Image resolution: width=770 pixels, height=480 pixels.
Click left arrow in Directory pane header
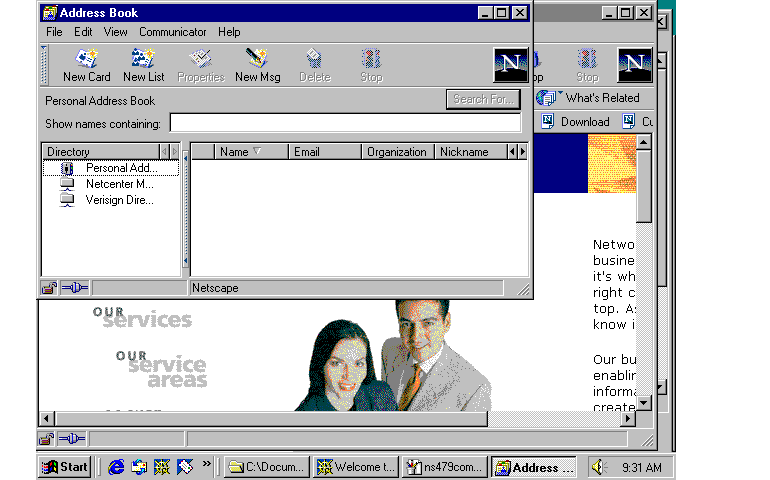[165, 152]
